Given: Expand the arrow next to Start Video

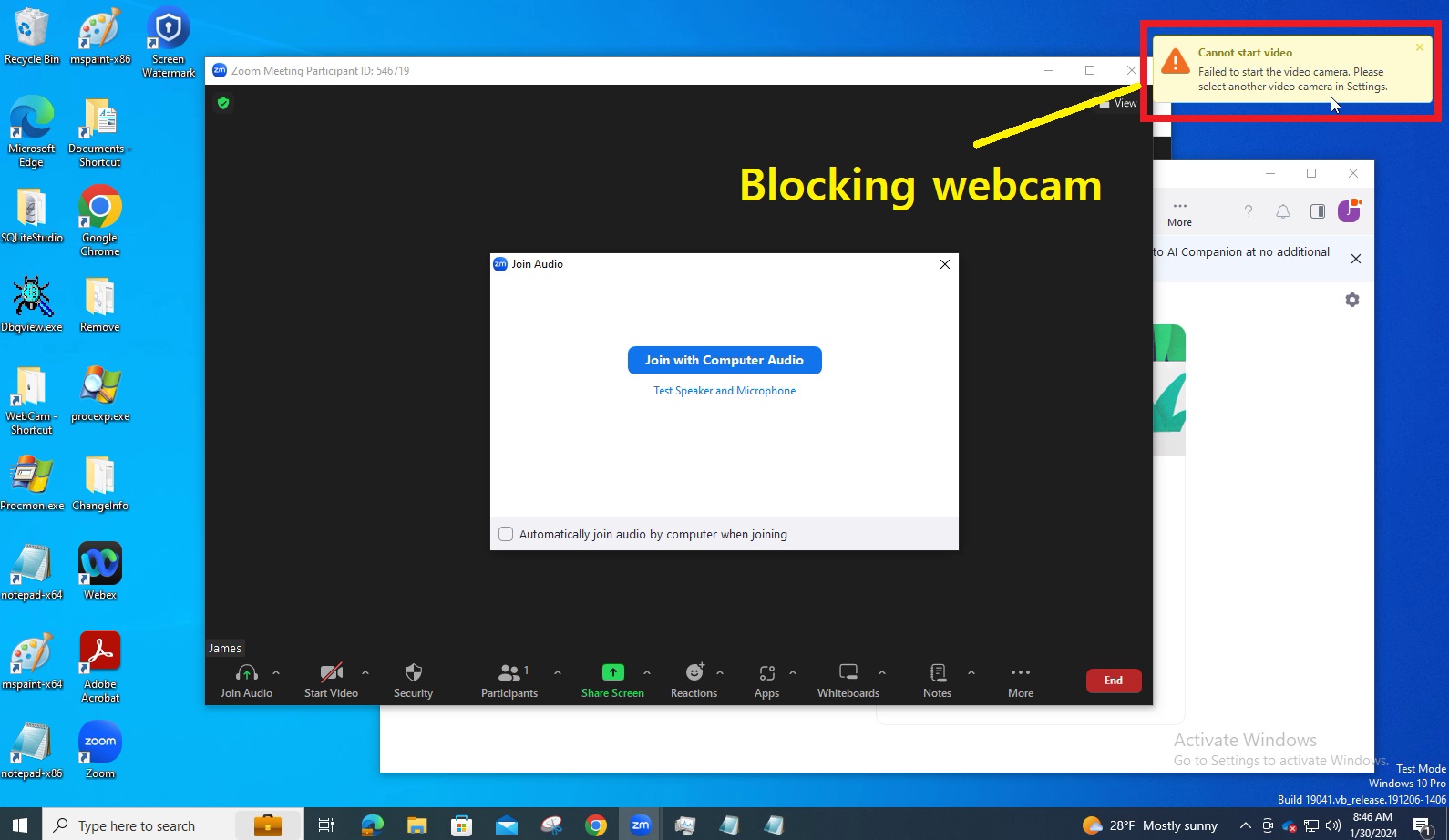Looking at the screenshot, I should 365,672.
